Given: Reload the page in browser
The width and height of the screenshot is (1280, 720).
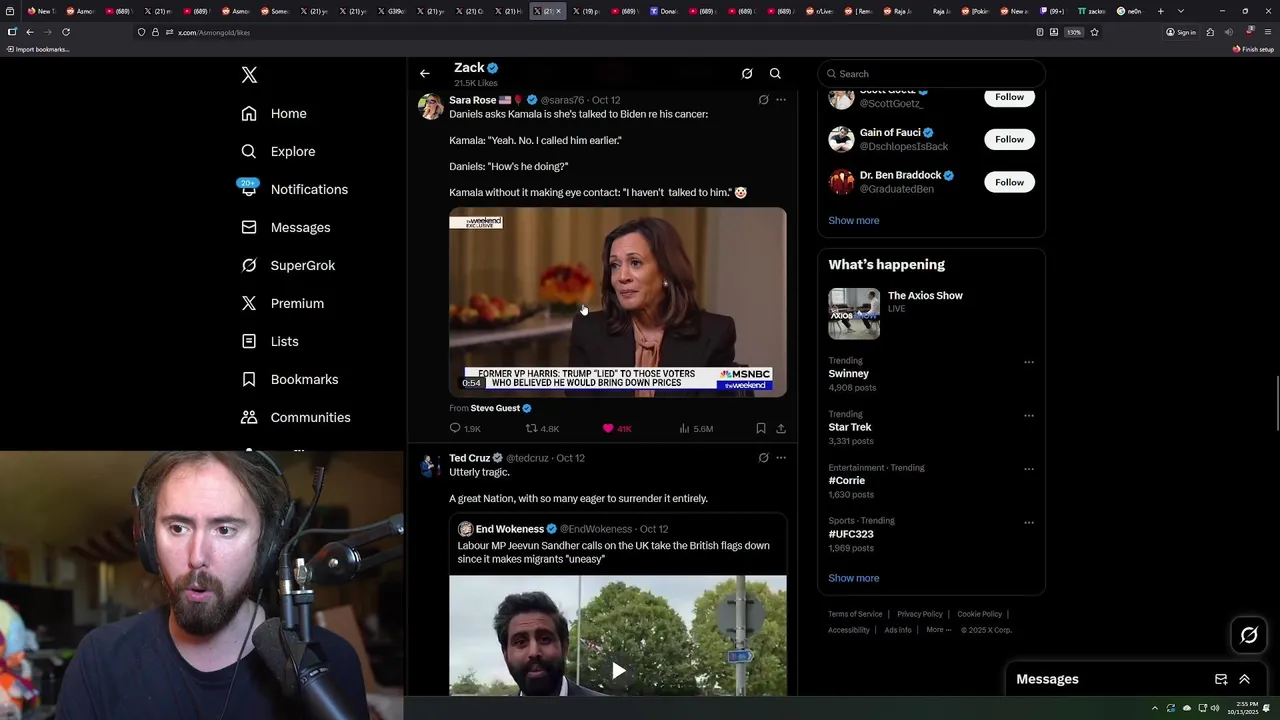Looking at the screenshot, I should pyautogui.click(x=66, y=32).
